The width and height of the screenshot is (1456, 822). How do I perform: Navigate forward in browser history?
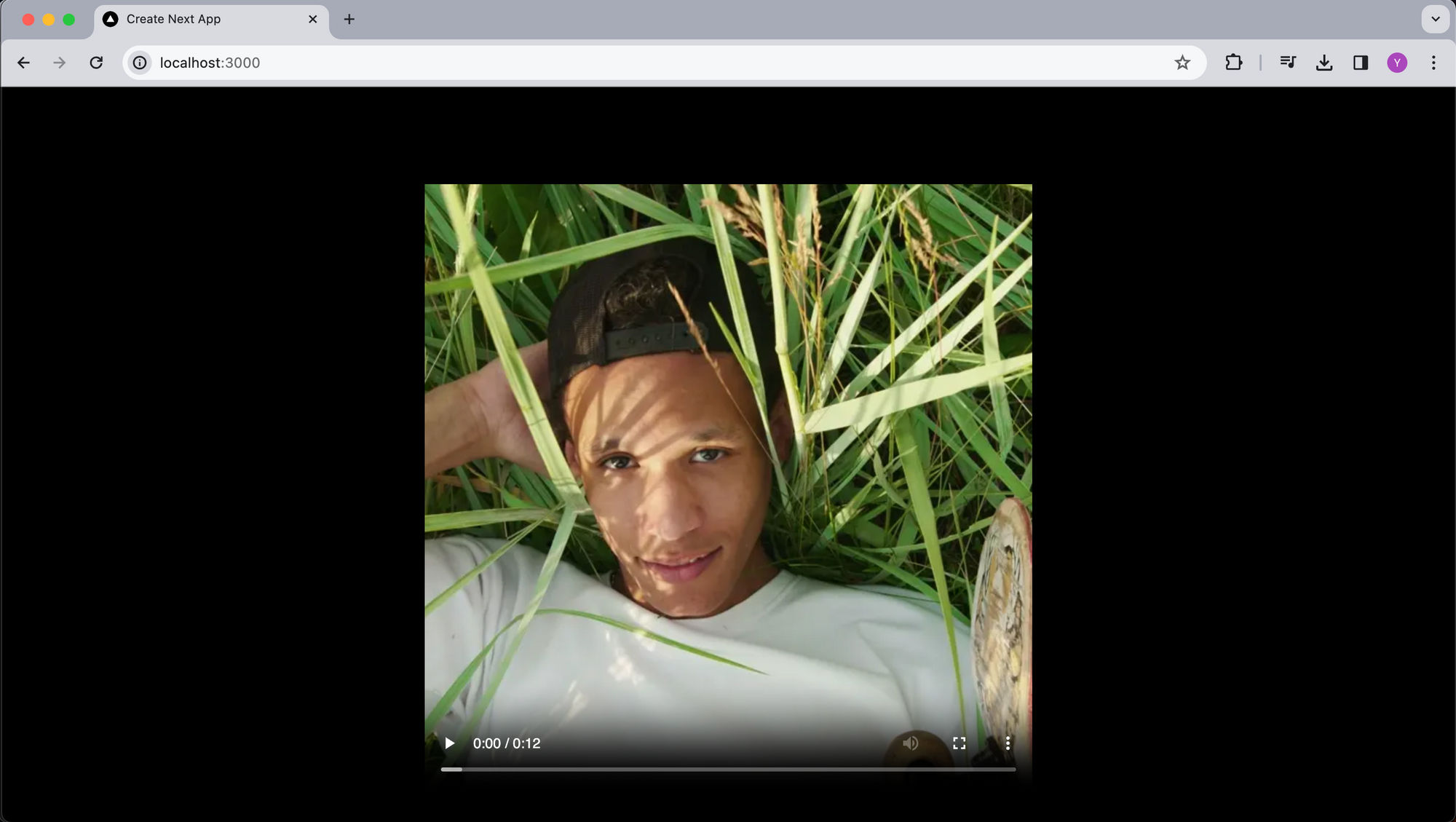(59, 62)
